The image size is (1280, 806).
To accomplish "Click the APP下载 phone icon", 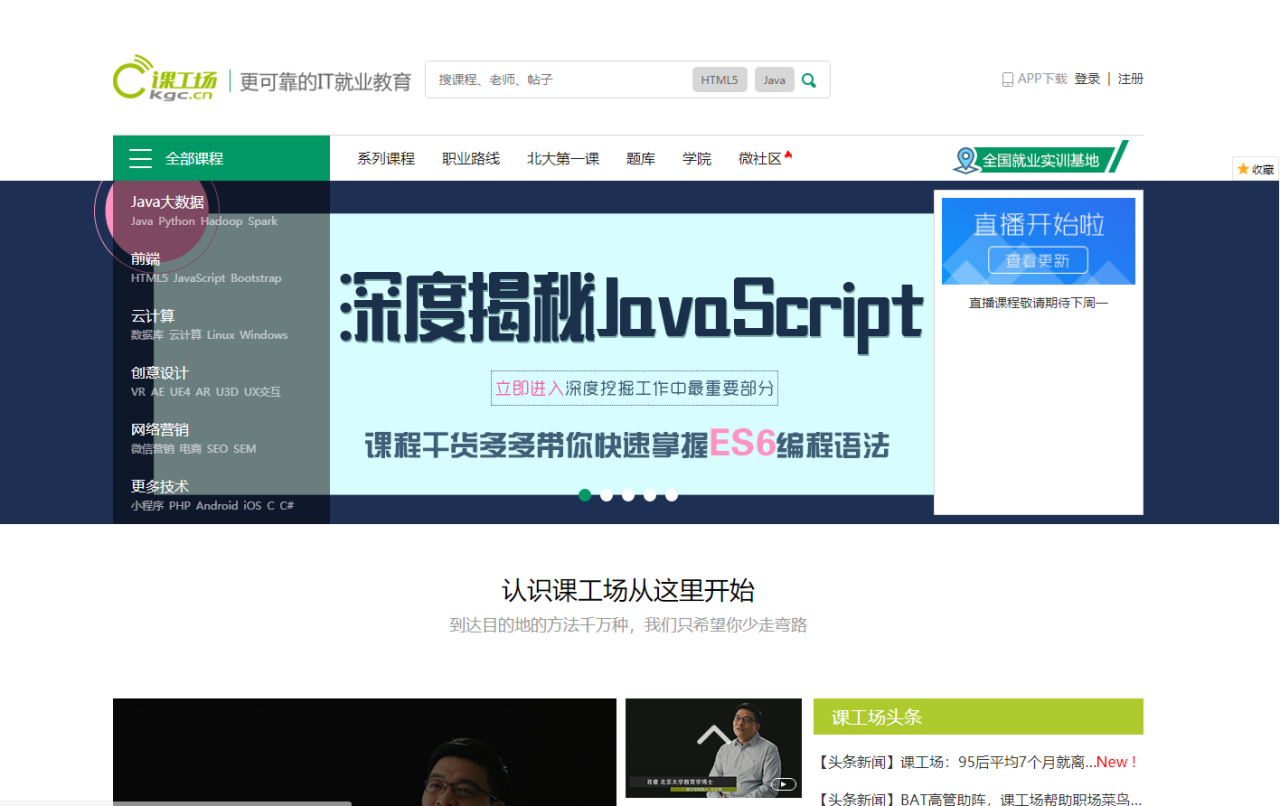I will [x=1007, y=79].
